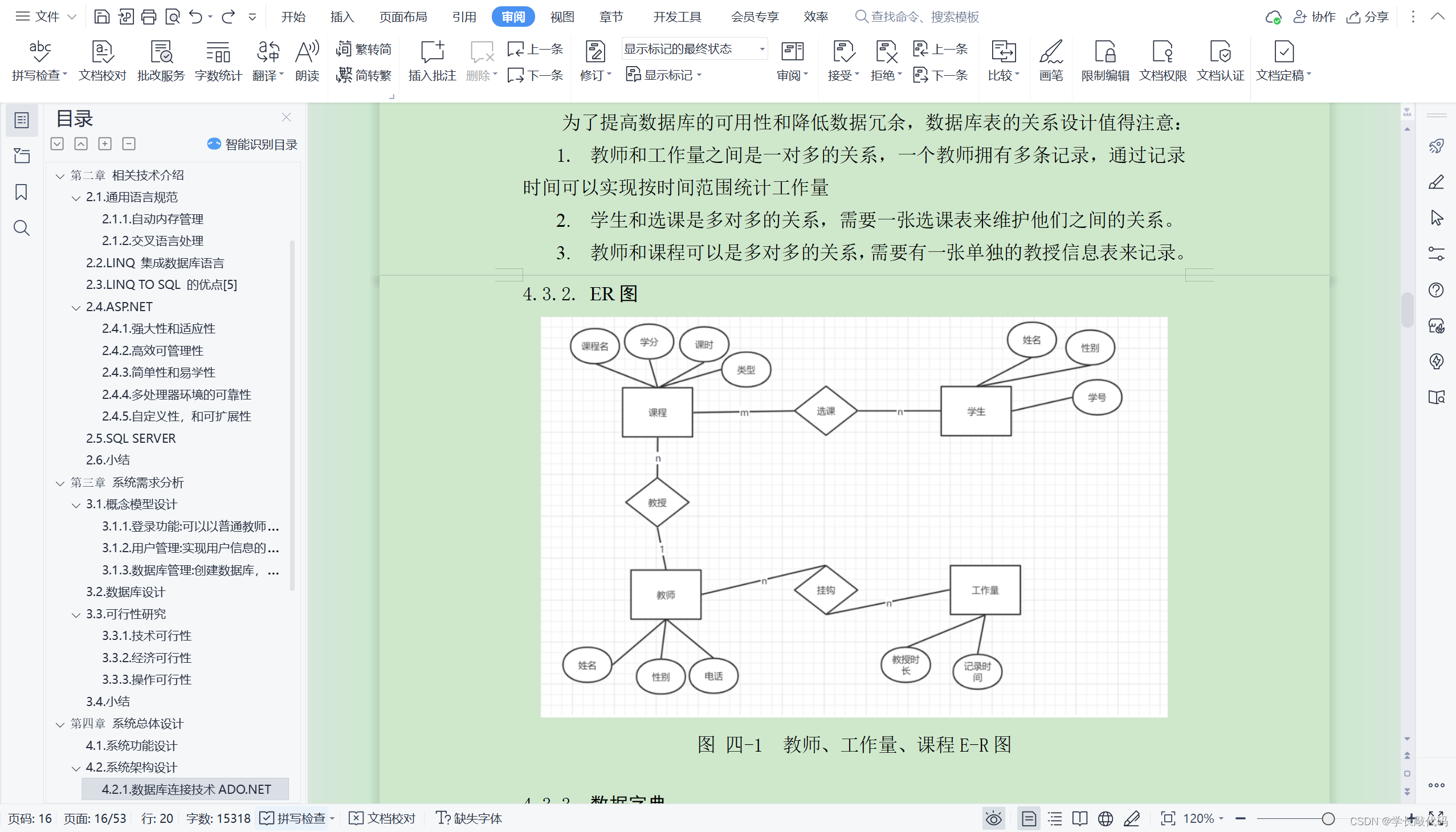Collapse the 2.4.ASP.NET outline section
This screenshot has height=832, width=1456.
76,307
